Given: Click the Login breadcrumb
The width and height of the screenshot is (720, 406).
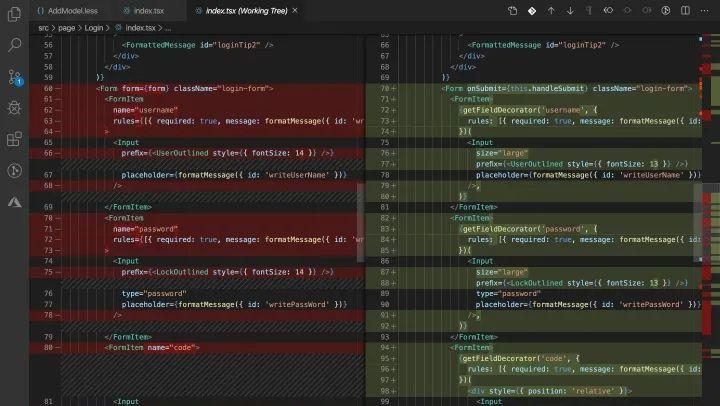Looking at the screenshot, I should tap(94, 28).
